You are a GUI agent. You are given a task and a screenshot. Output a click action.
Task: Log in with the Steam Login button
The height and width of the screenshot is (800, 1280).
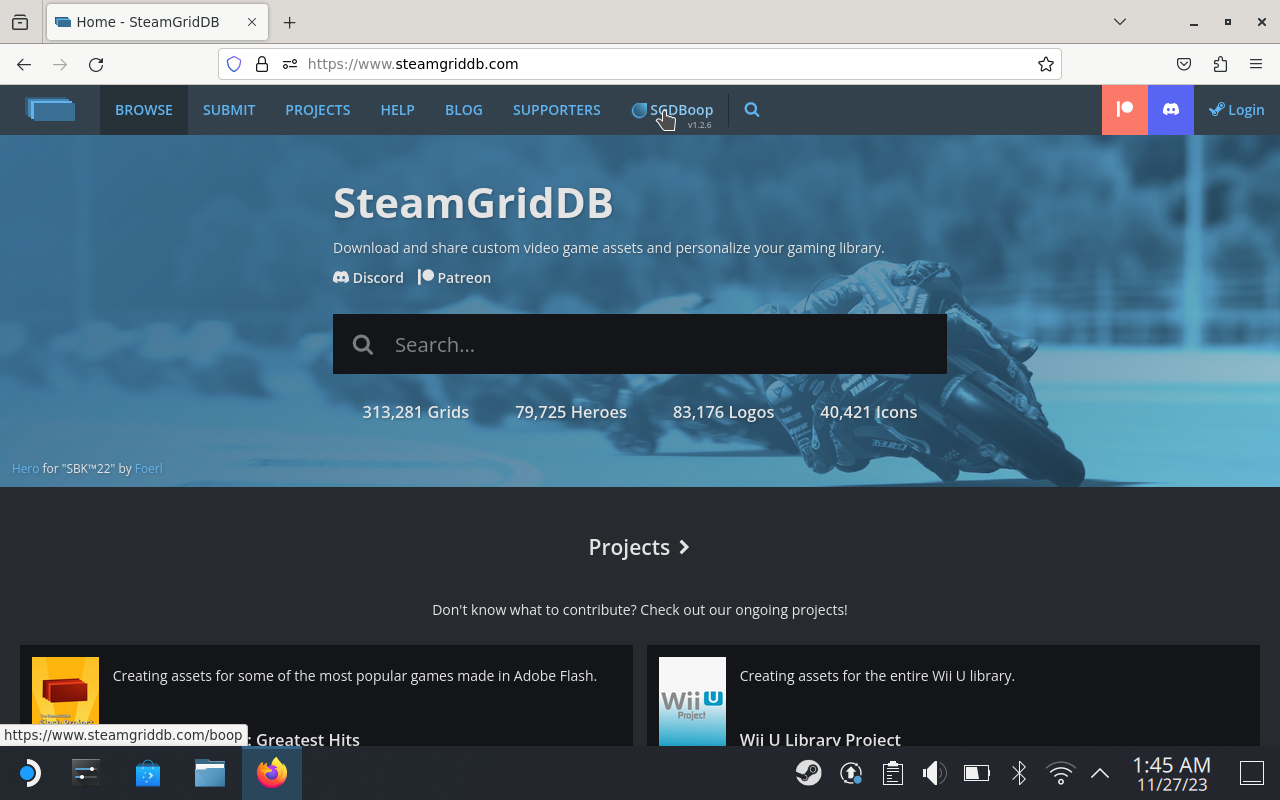tap(1237, 110)
